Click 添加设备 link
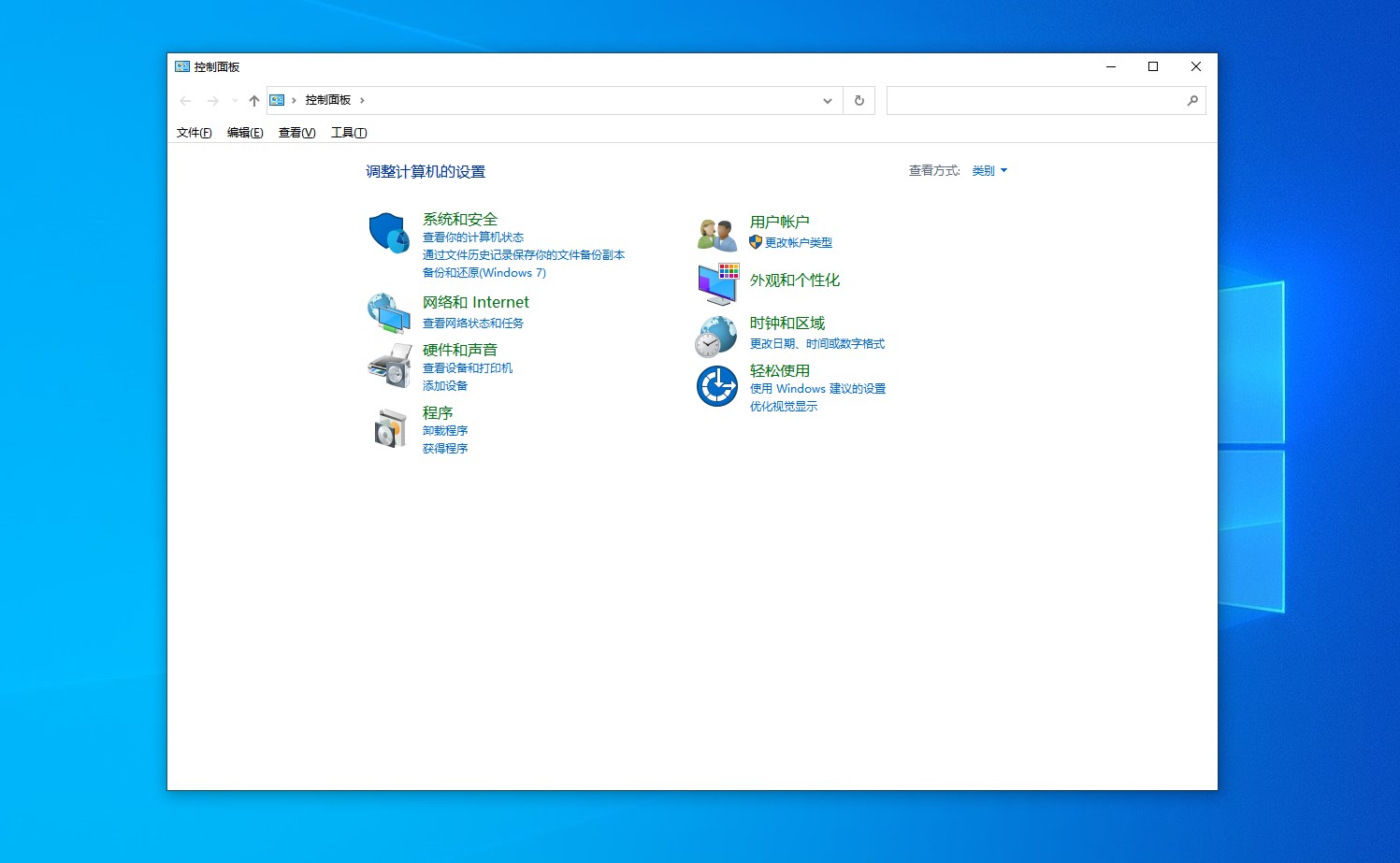 pos(445,386)
